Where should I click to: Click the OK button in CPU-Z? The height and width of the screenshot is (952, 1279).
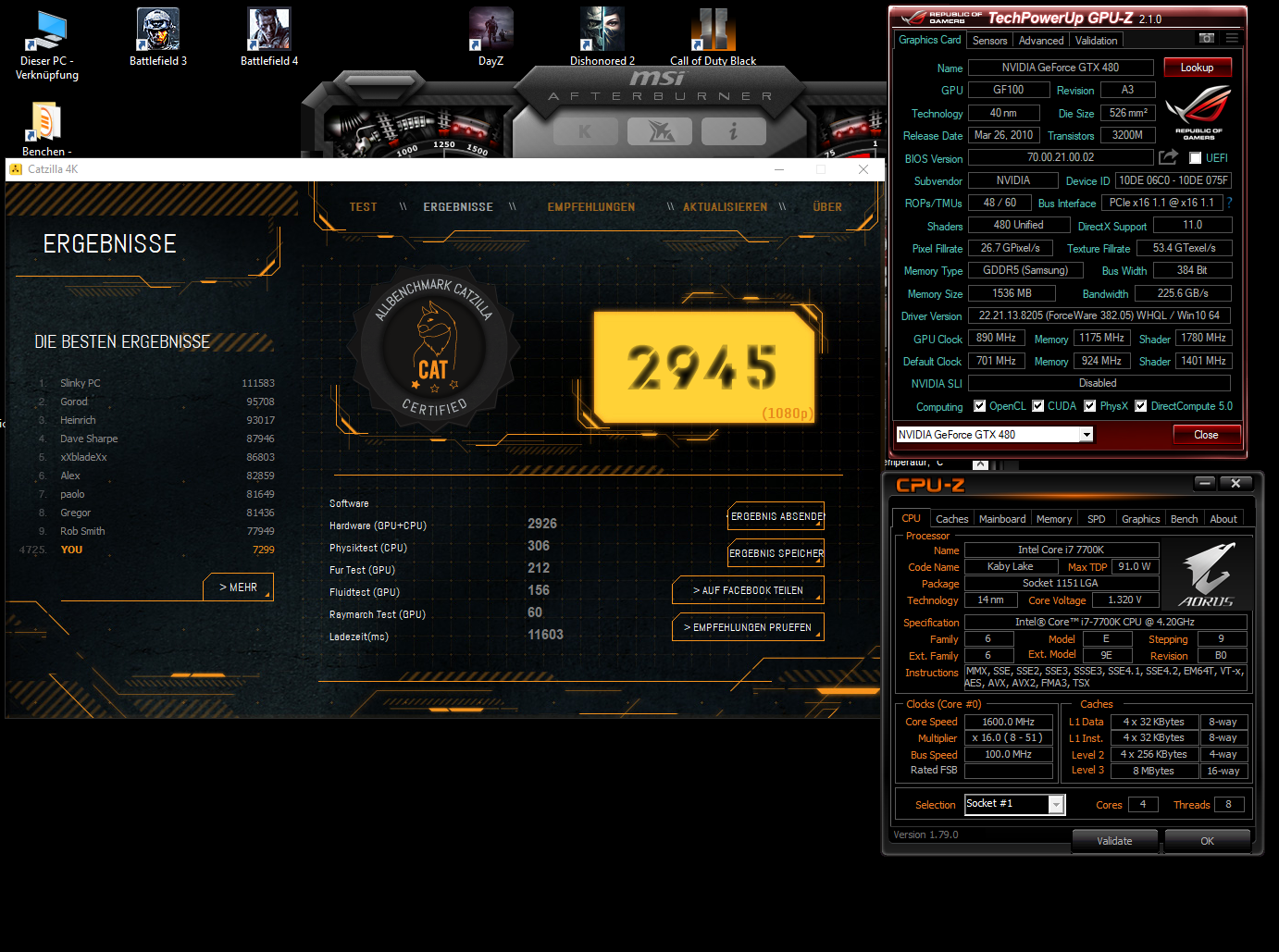(x=1207, y=841)
